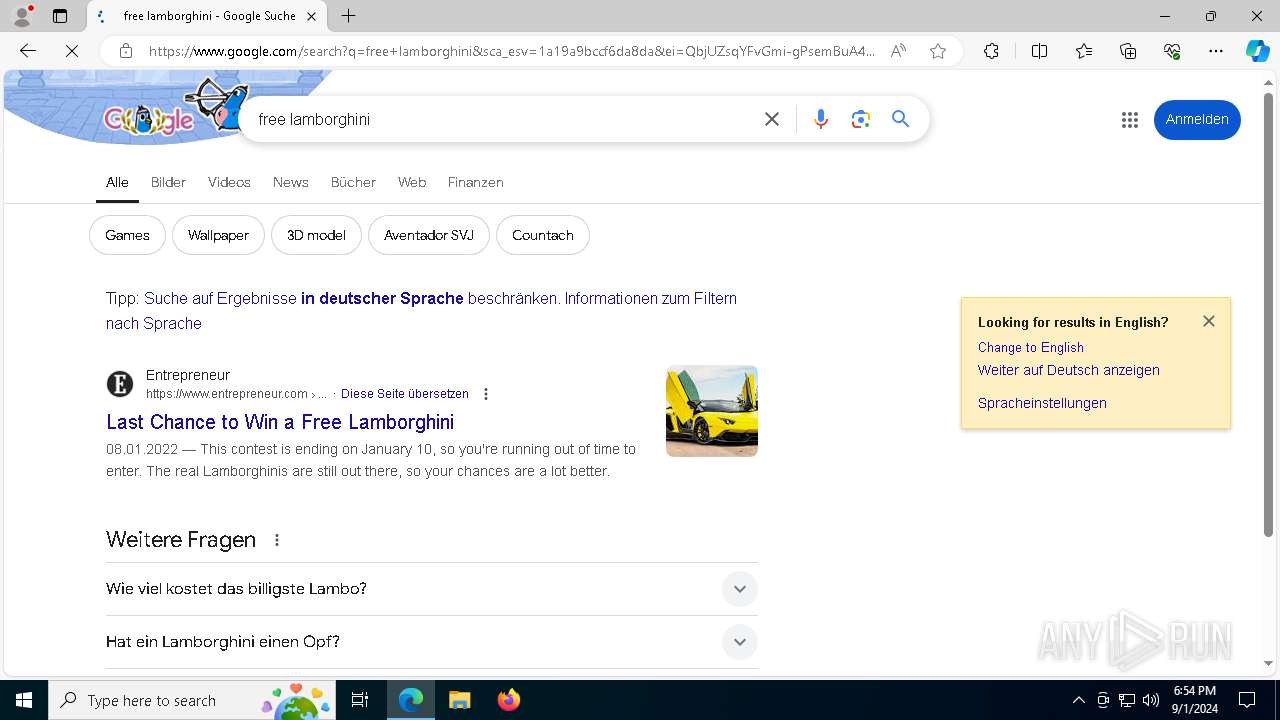Viewport: 1280px width, 720px height.
Task: Open the Edge profile icon
Action: pyautogui.click(x=22, y=16)
